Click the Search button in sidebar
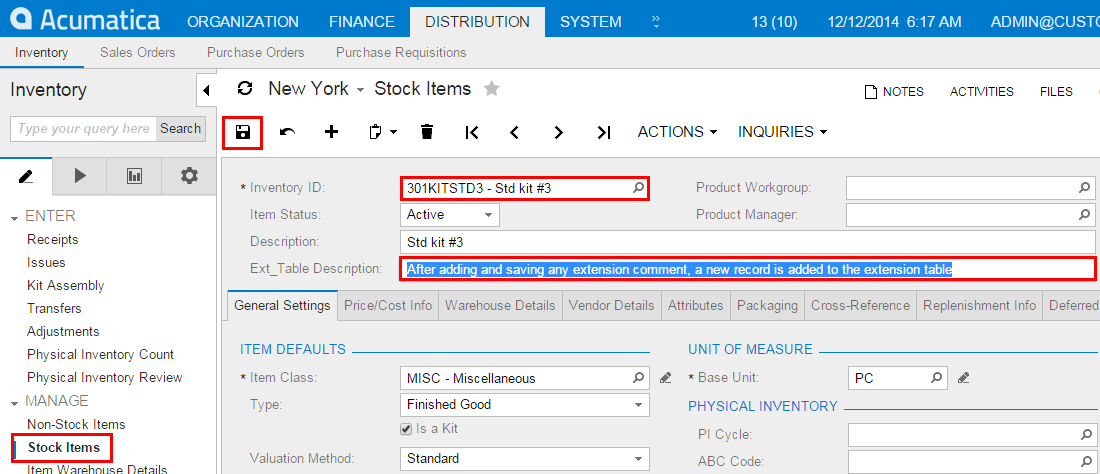1100x474 pixels. (181, 129)
